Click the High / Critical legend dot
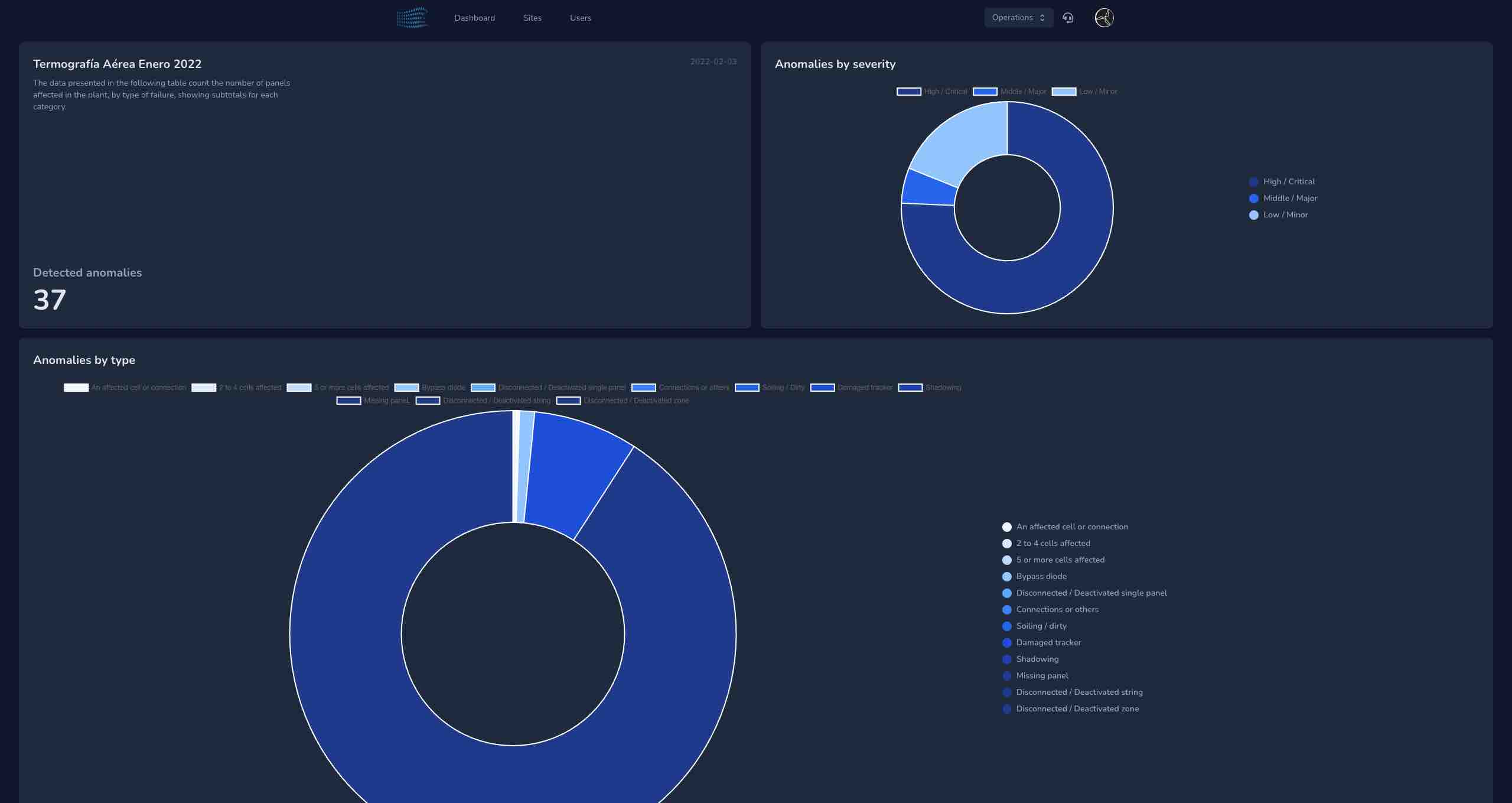This screenshot has height=803, width=1512. 1253,182
